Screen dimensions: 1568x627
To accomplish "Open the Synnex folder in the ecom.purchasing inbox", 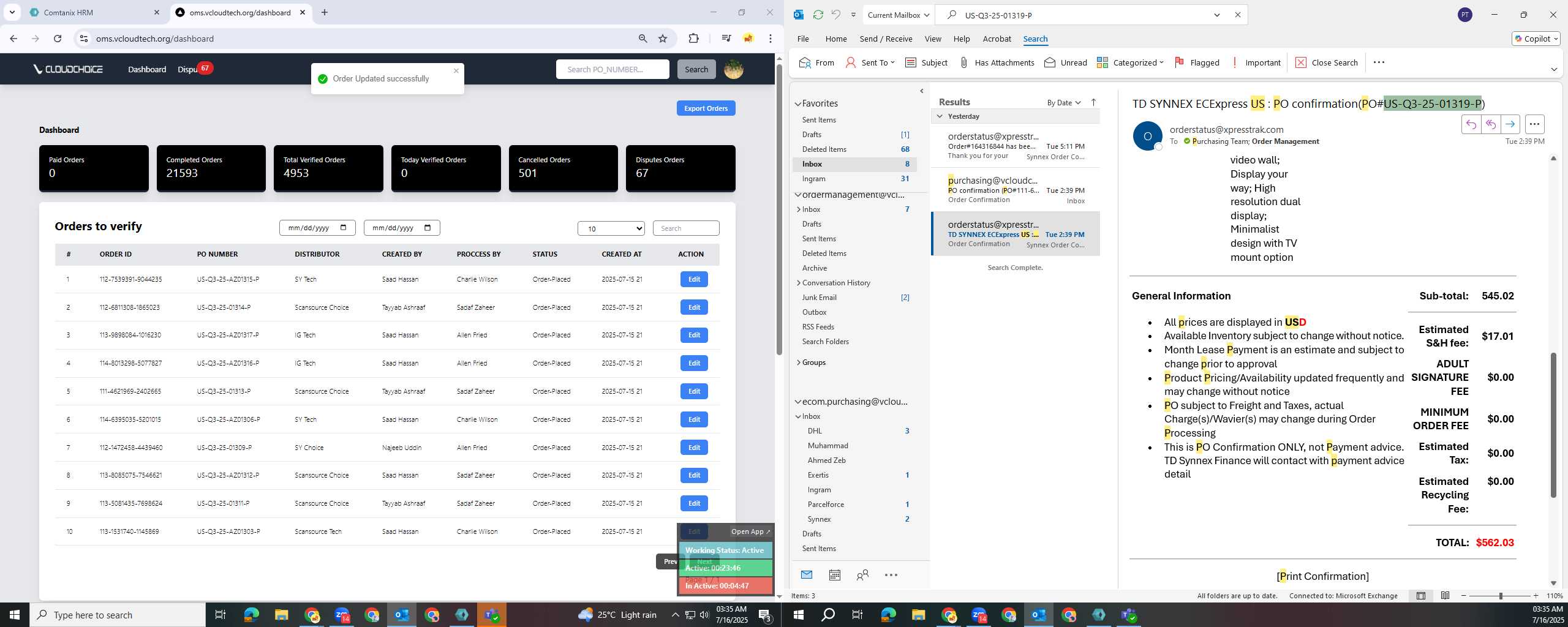I will click(819, 519).
